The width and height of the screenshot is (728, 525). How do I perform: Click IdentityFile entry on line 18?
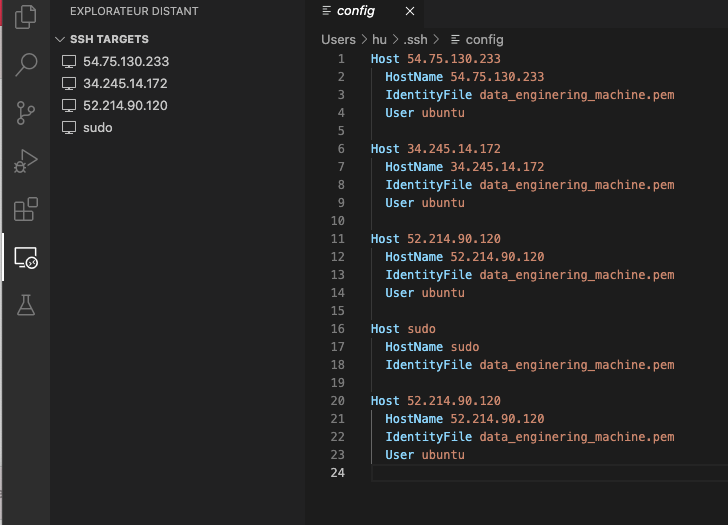click(x=530, y=365)
